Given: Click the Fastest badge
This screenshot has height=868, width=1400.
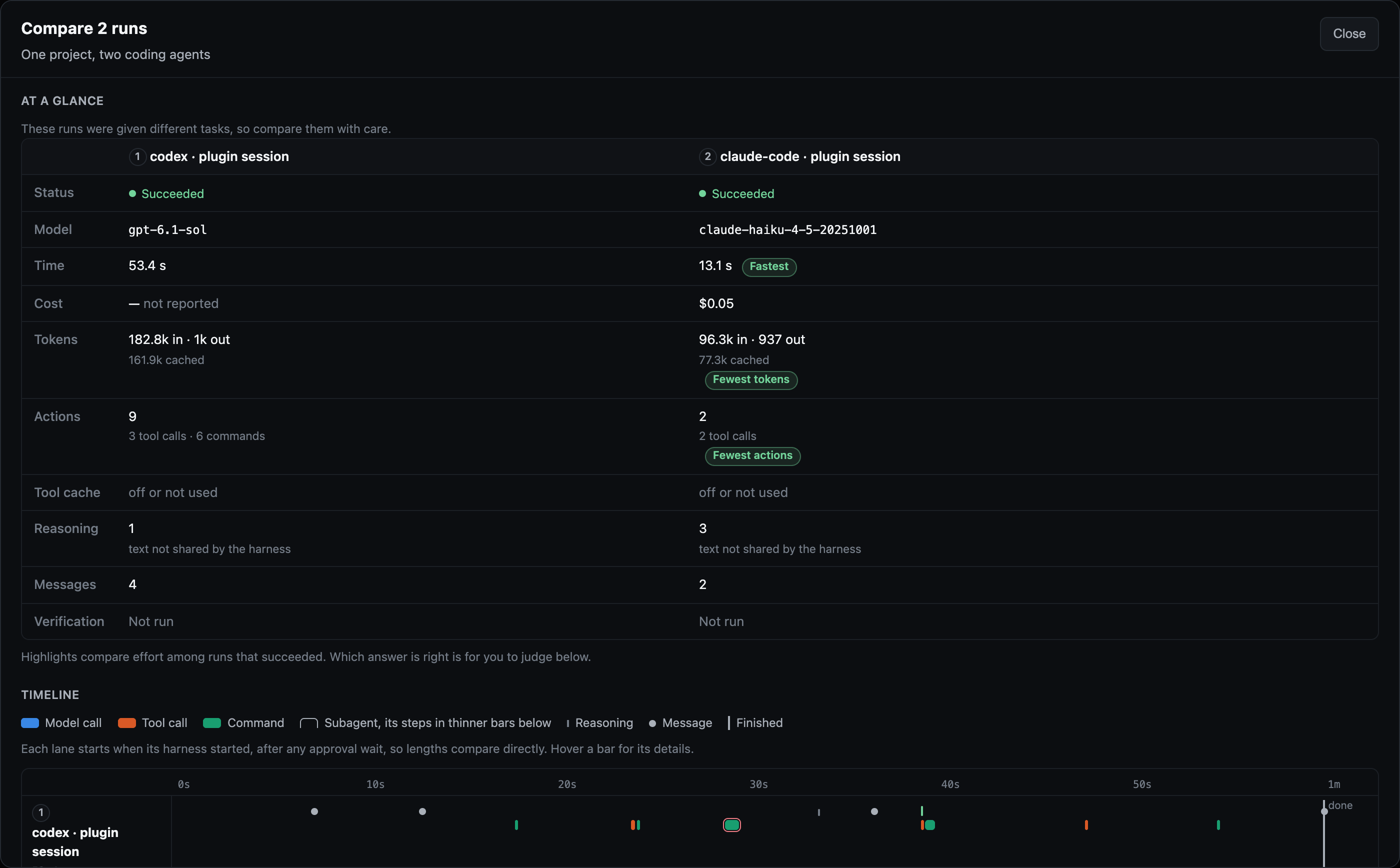Looking at the screenshot, I should click(768, 266).
